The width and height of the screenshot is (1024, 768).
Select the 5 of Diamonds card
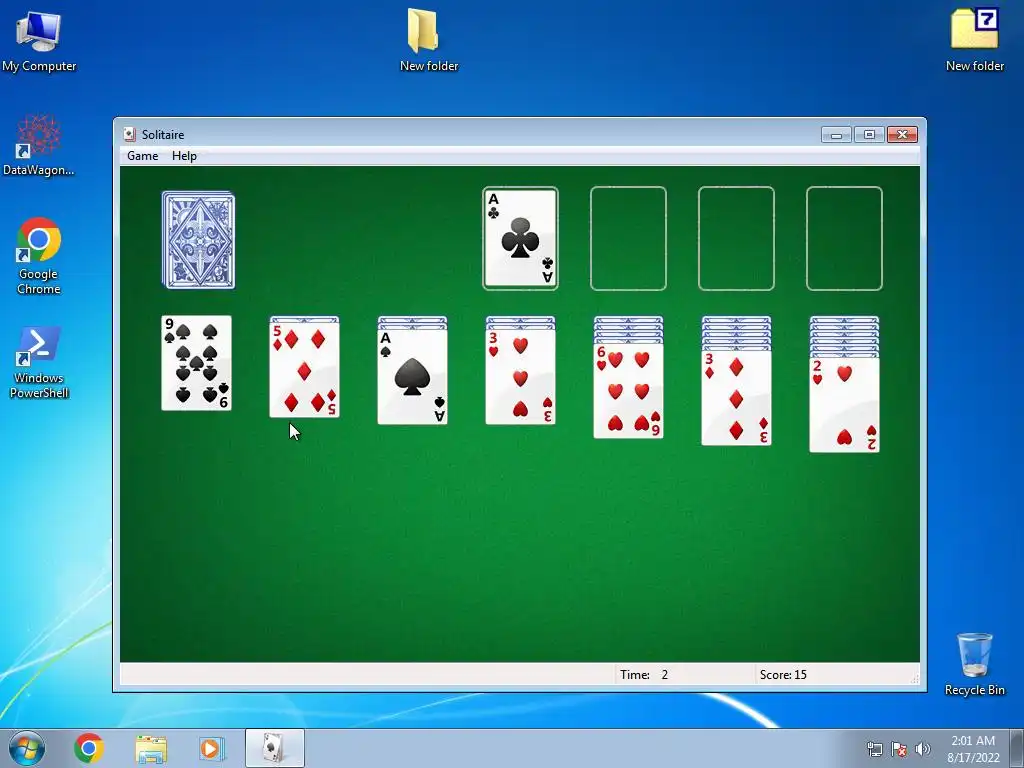coord(304,370)
